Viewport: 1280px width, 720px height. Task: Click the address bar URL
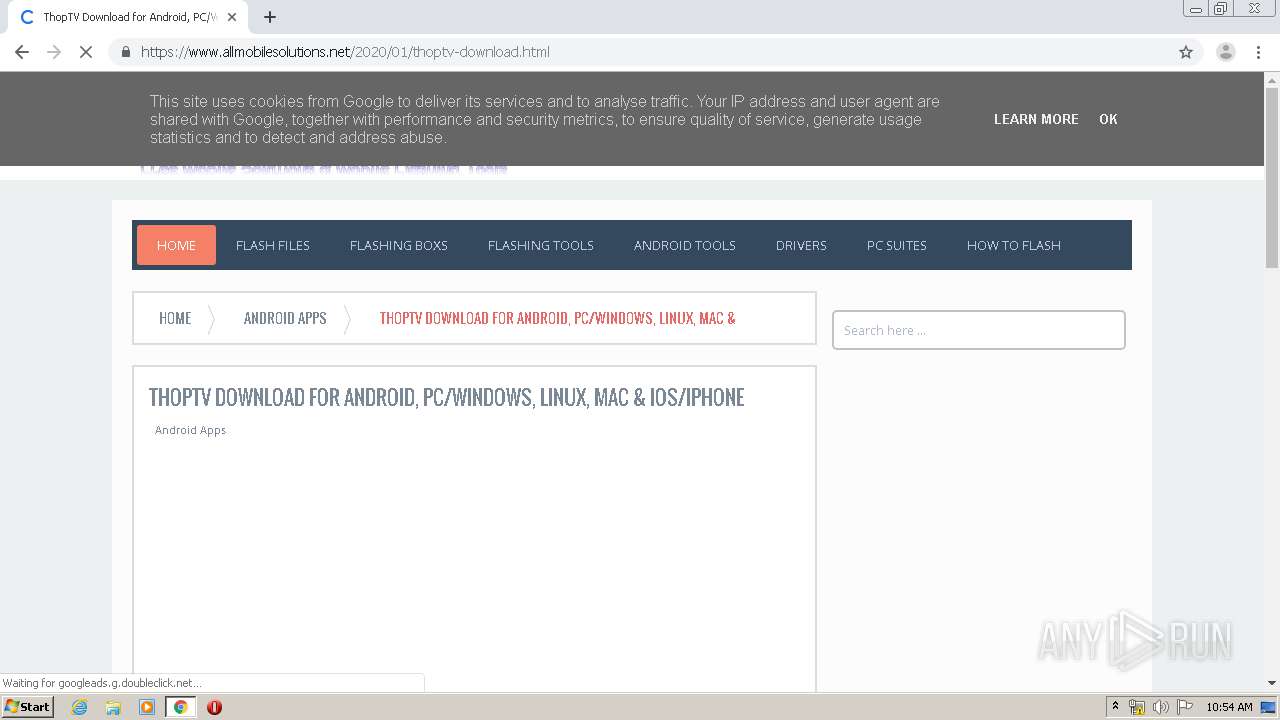click(345, 52)
